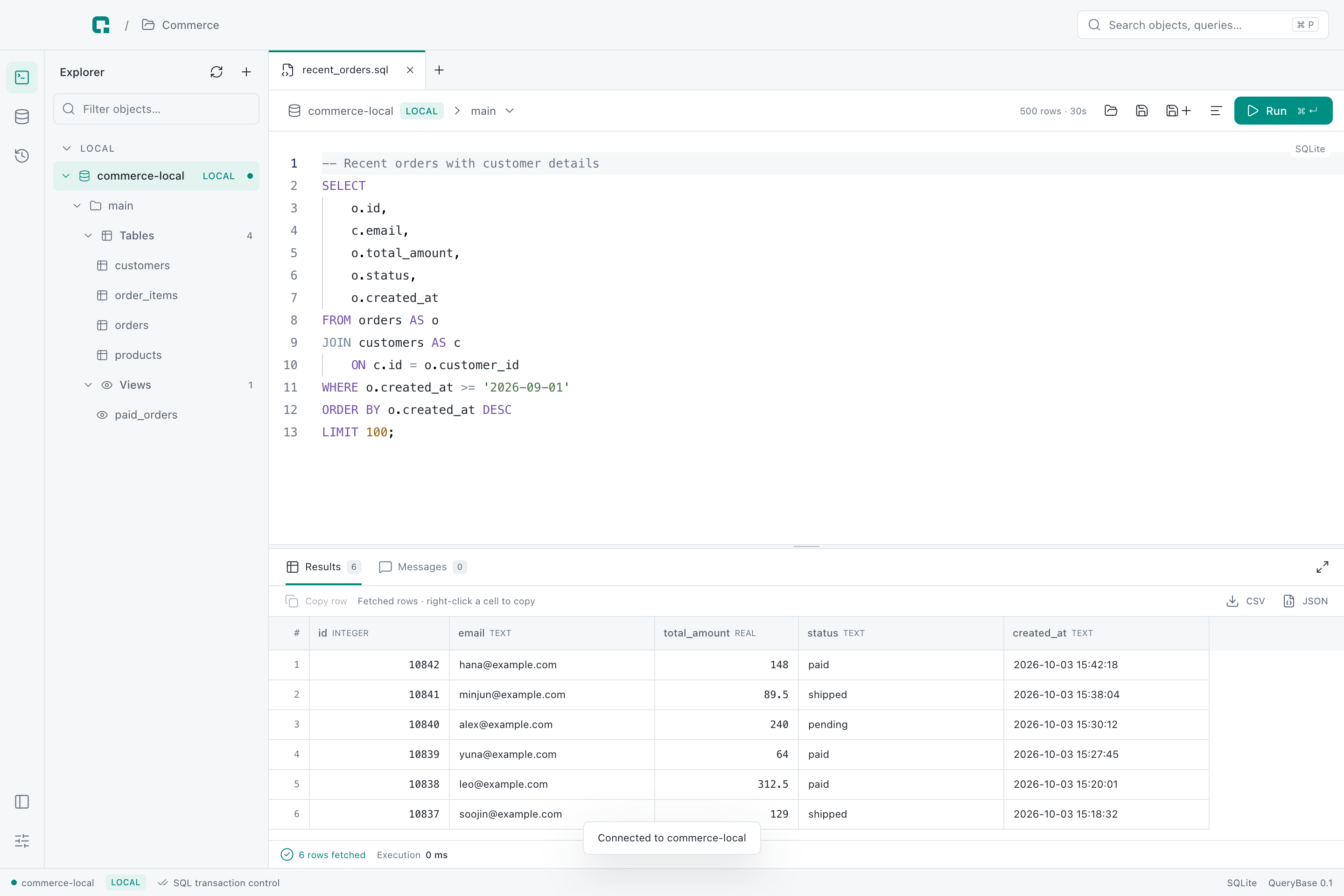Click the global search field
1344x896 pixels.
[x=1202, y=25]
